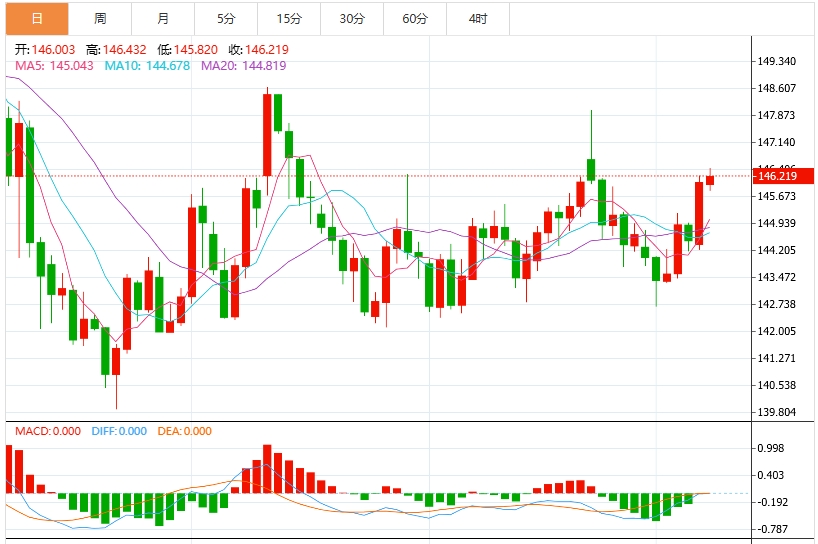Click the high price value 146.432
The image size is (818, 544).
(x=125, y=50)
